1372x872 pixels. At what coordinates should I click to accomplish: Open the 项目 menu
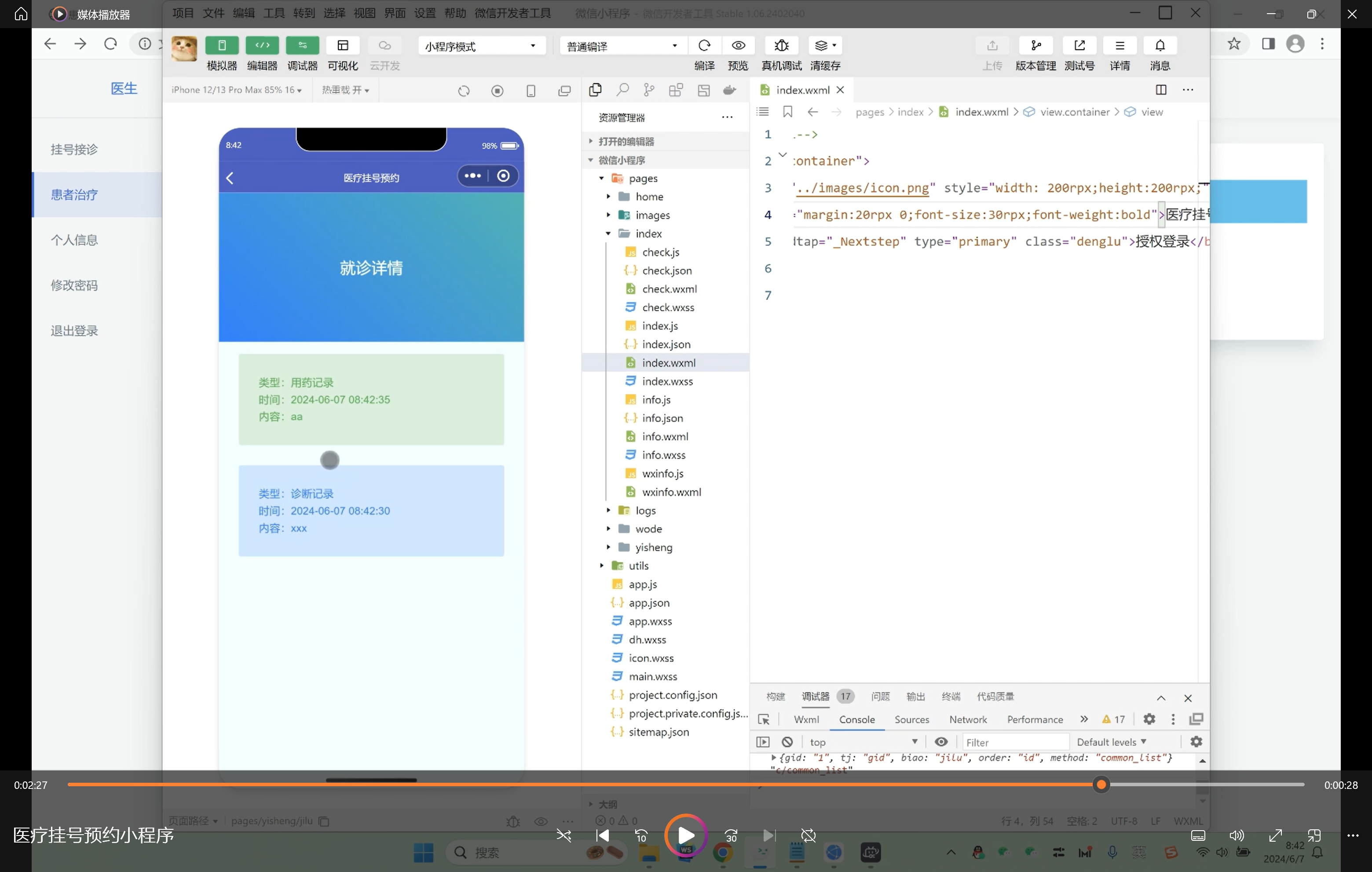click(x=183, y=12)
